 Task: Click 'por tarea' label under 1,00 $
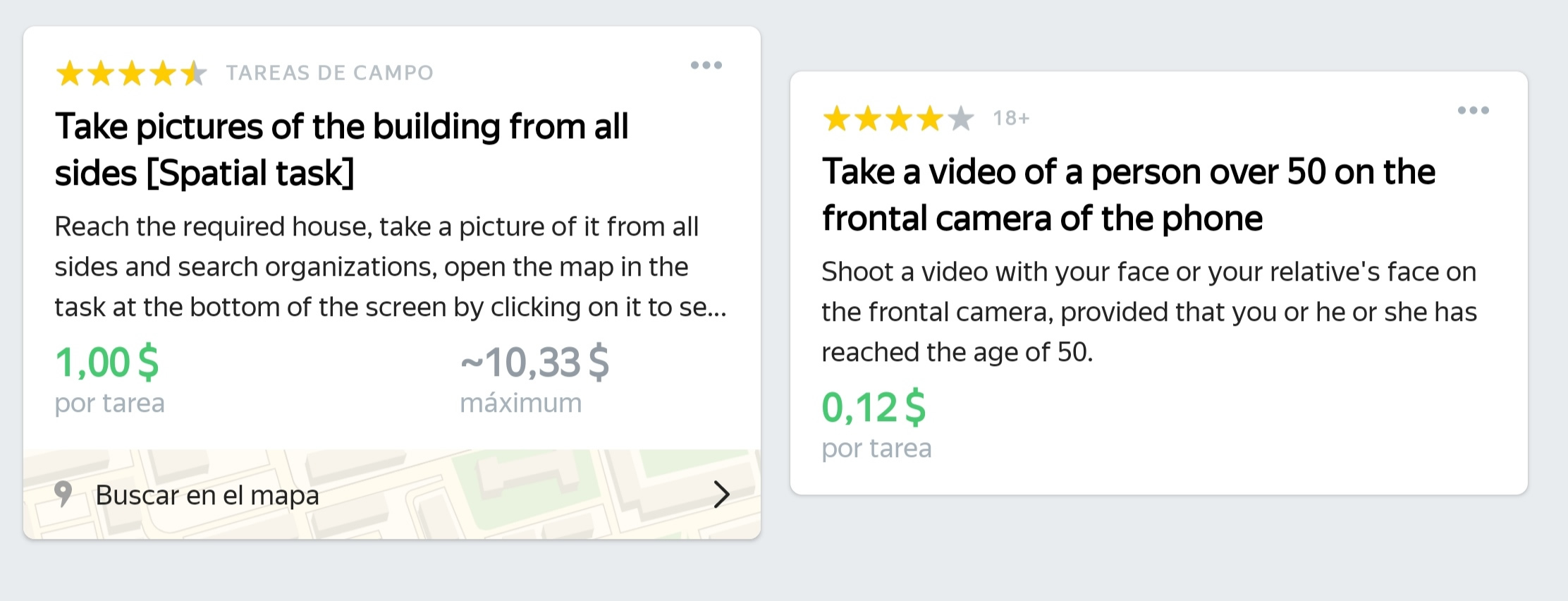(110, 403)
